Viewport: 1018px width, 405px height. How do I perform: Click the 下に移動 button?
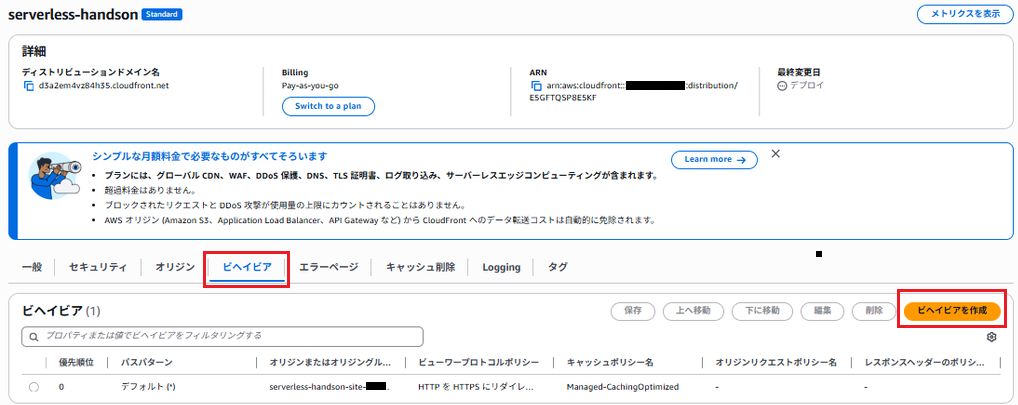coord(763,311)
